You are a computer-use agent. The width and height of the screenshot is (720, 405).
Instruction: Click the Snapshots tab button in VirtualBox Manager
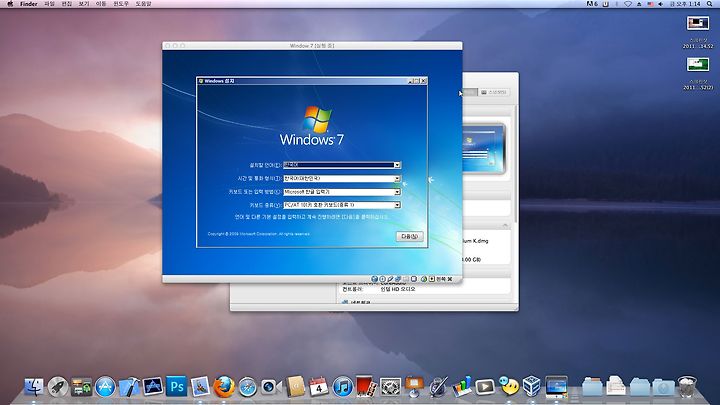[x=494, y=92]
